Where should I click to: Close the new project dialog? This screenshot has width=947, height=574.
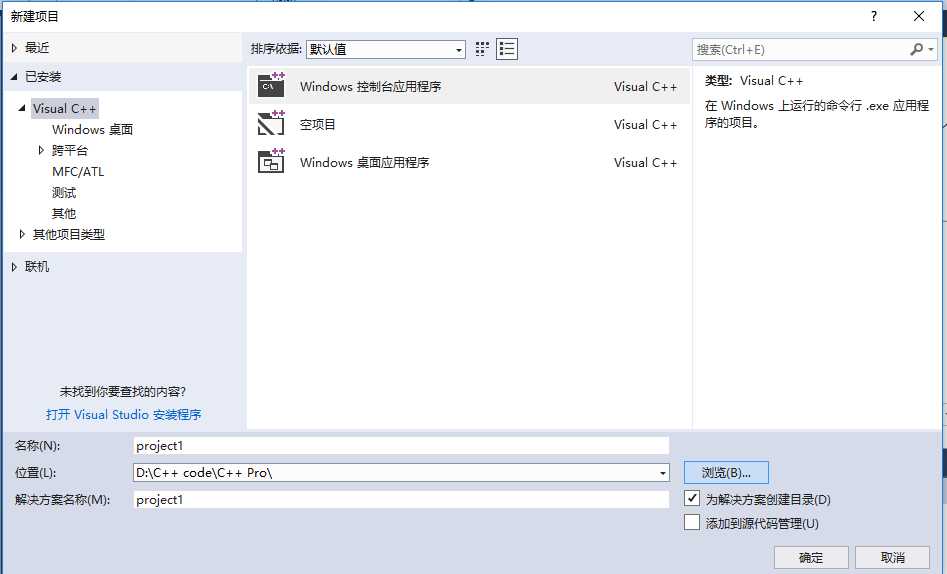pos(919,16)
